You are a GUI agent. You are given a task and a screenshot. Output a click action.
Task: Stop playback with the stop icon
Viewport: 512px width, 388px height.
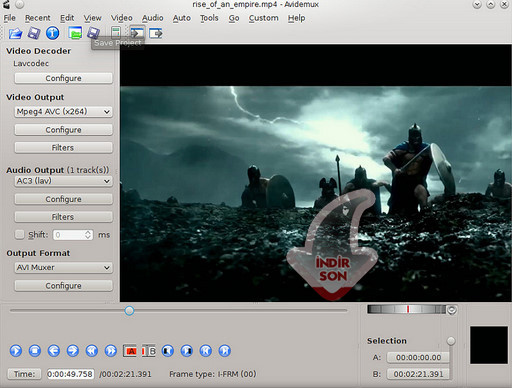click(x=35, y=351)
